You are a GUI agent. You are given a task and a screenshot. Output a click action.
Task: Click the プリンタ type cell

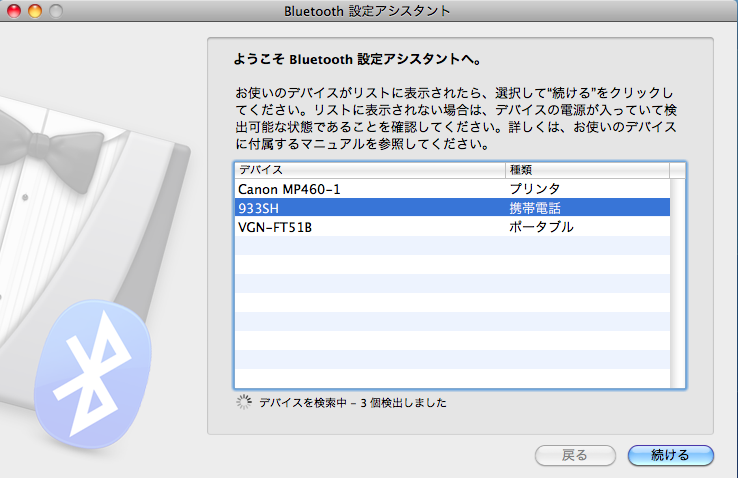tap(535, 189)
